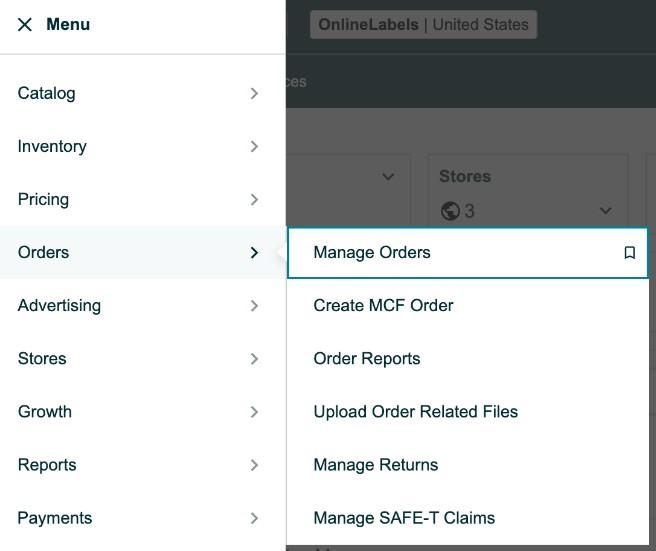This screenshot has height=551, width=656.
Task: Choose Create MCF Order
Action: pyautogui.click(x=383, y=306)
